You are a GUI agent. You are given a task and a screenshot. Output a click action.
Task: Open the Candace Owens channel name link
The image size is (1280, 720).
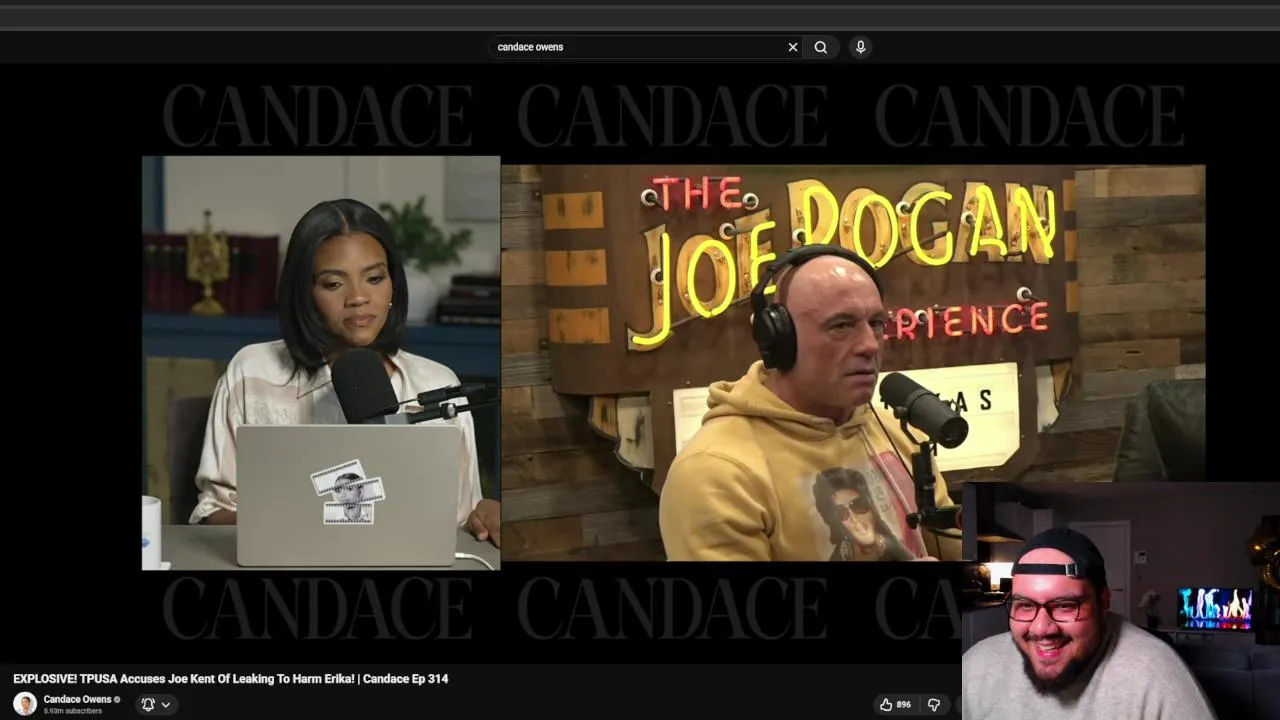(77, 700)
